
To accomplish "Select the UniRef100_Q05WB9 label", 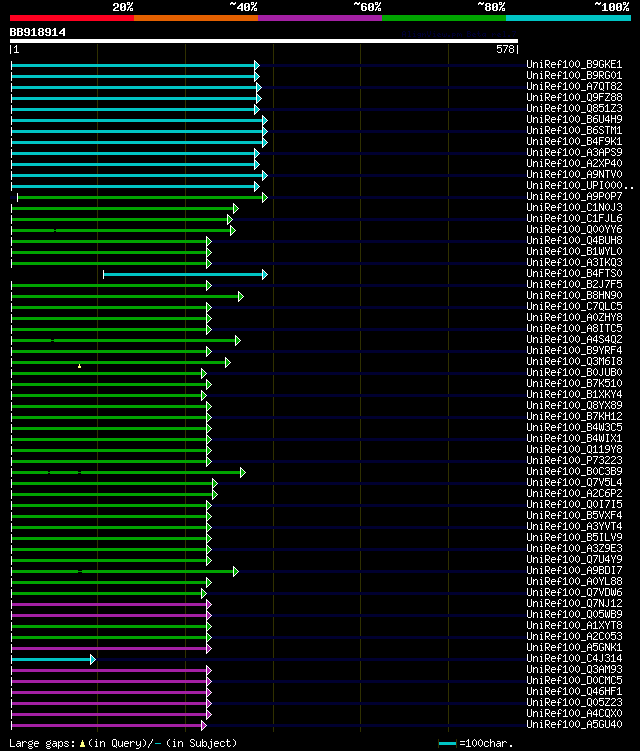I will click(574, 614).
